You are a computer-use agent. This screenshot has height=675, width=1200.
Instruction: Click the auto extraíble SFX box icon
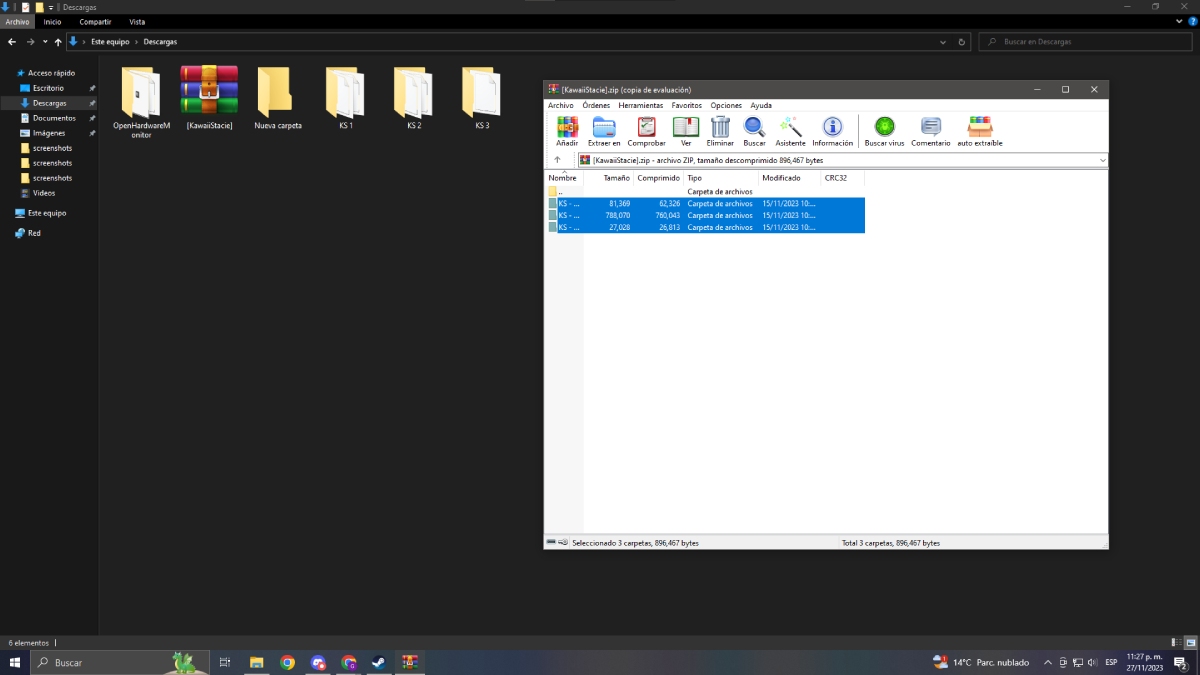click(979, 128)
